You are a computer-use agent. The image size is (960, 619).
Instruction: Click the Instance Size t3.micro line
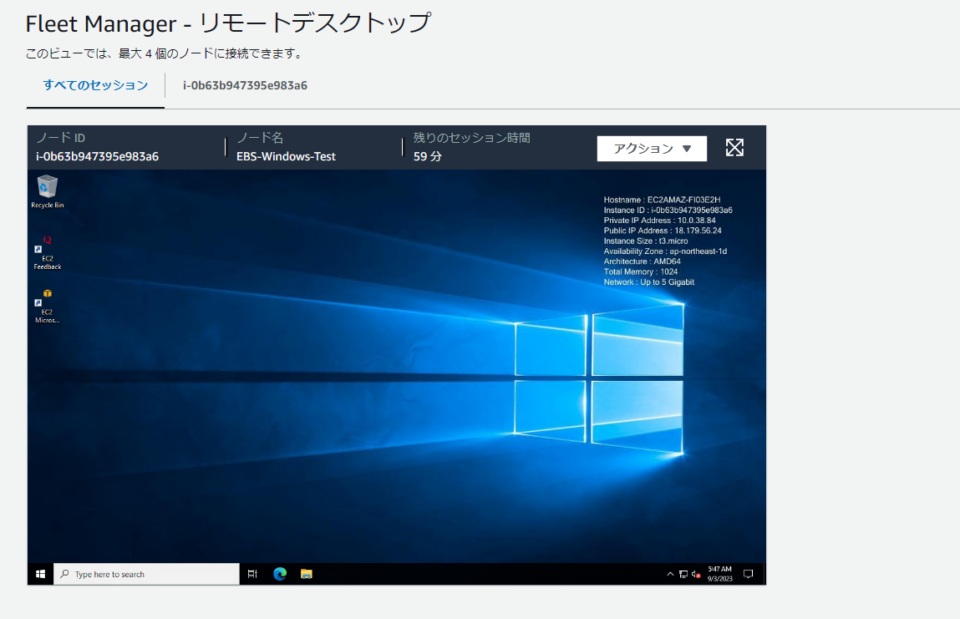[x=645, y=241]
